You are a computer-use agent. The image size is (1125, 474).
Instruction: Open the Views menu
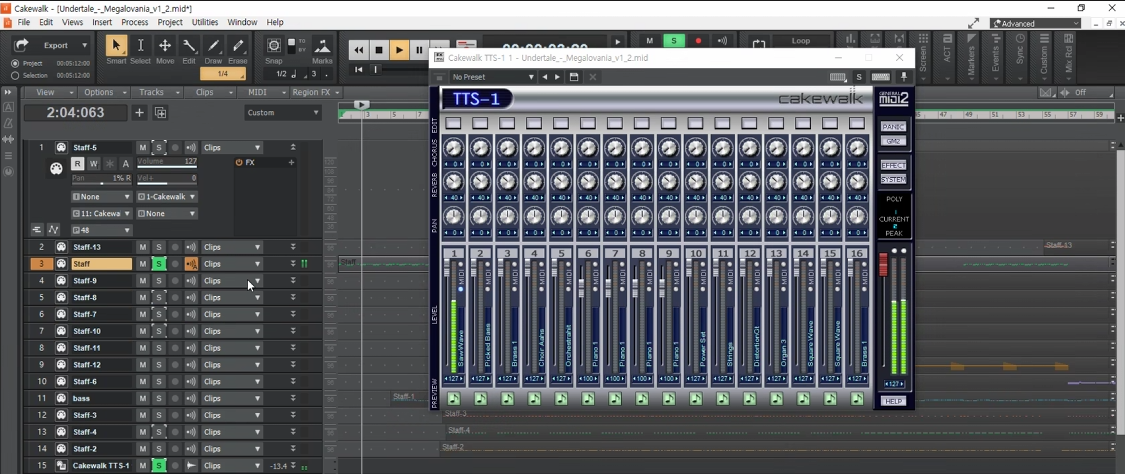(x=72, y=22)
